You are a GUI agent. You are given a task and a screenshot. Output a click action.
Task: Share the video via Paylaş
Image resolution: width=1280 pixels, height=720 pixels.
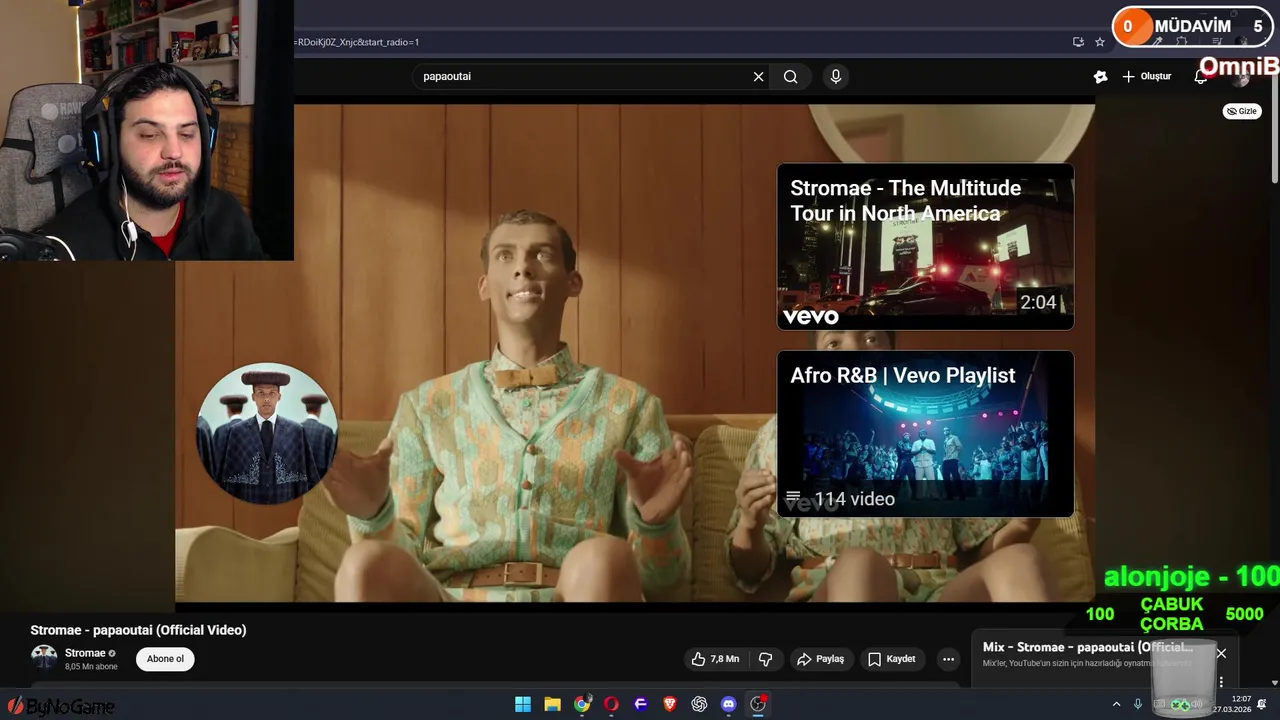point(820,659)
